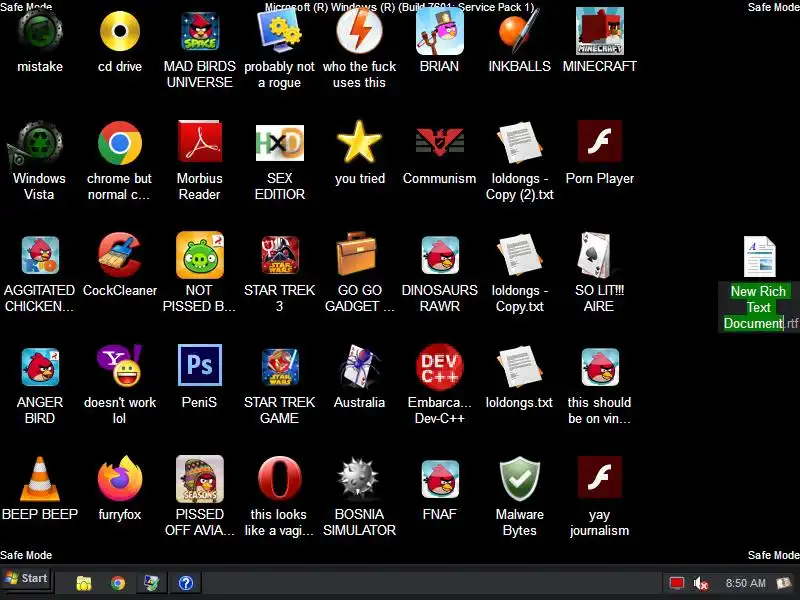Select the Australia spider solitaire icon
This screenshot has width=800, height=600.
pos(360,367)
